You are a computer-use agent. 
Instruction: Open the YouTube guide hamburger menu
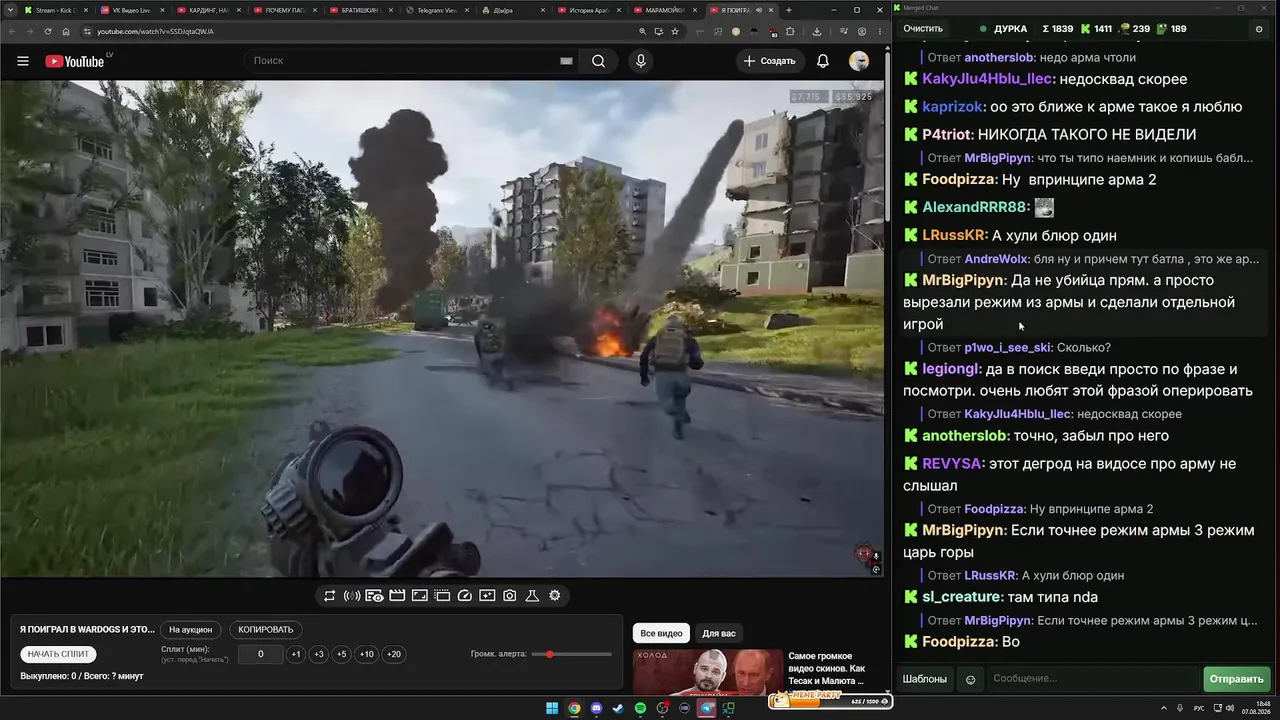click(23, 61)
